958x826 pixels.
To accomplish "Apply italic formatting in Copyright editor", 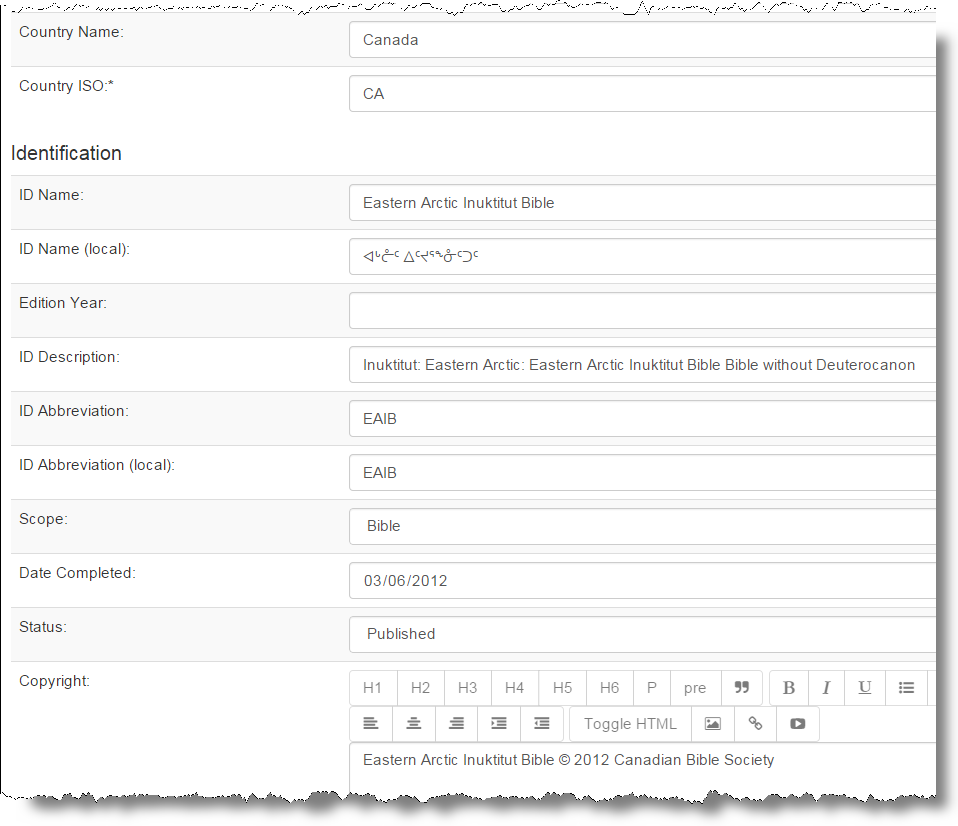I will (x=826, y=688).
